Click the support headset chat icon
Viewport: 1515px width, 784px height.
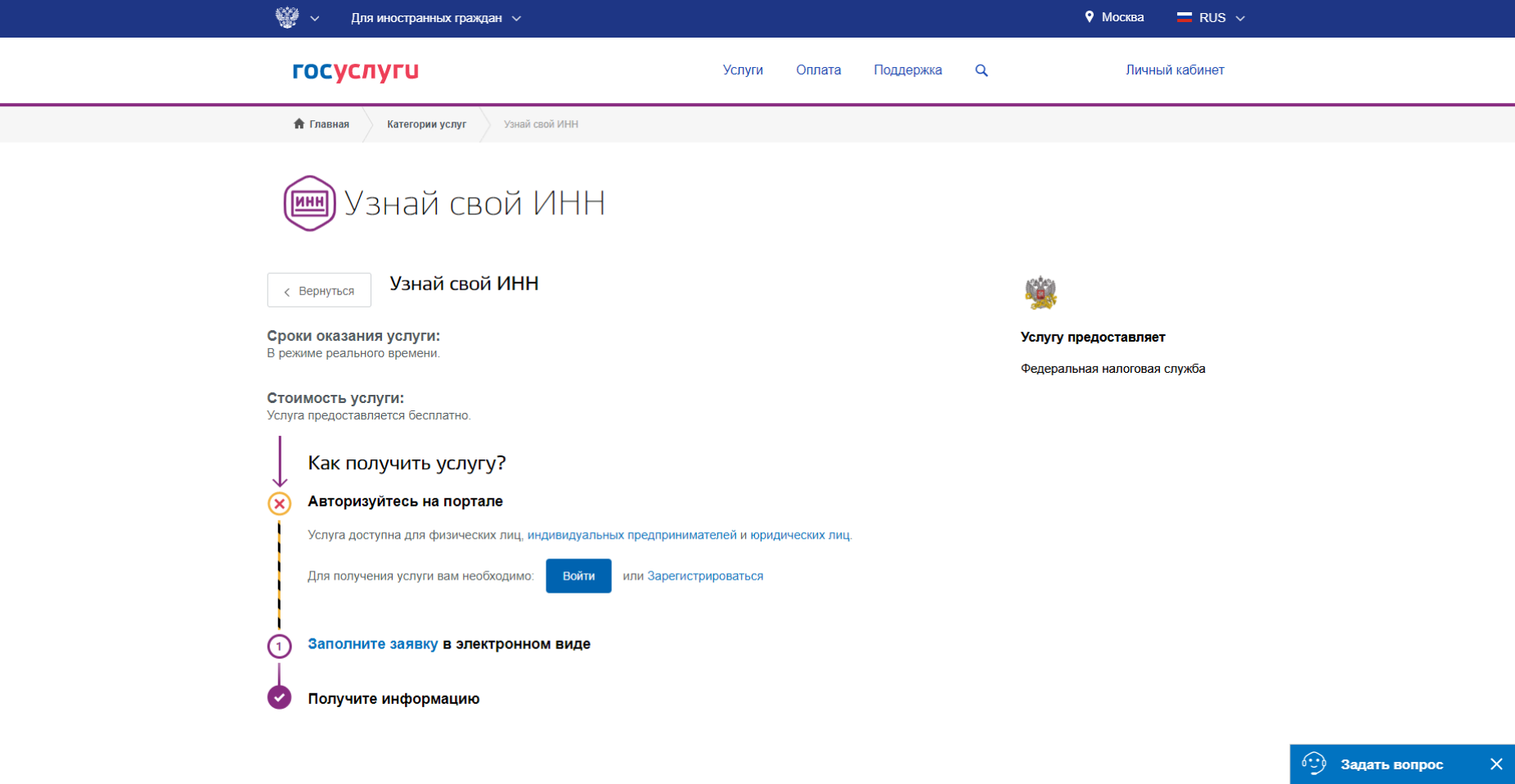tap(1314, 764)
